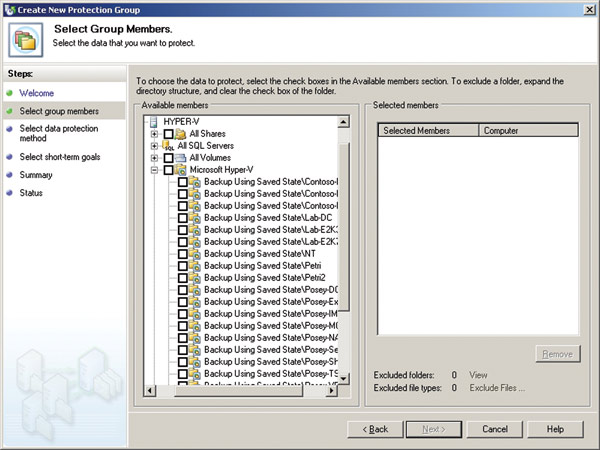This screenshot has height=450, width=600.
Task: Select the 'Microsoft Hyper-V' tree label
Action: 222,170
